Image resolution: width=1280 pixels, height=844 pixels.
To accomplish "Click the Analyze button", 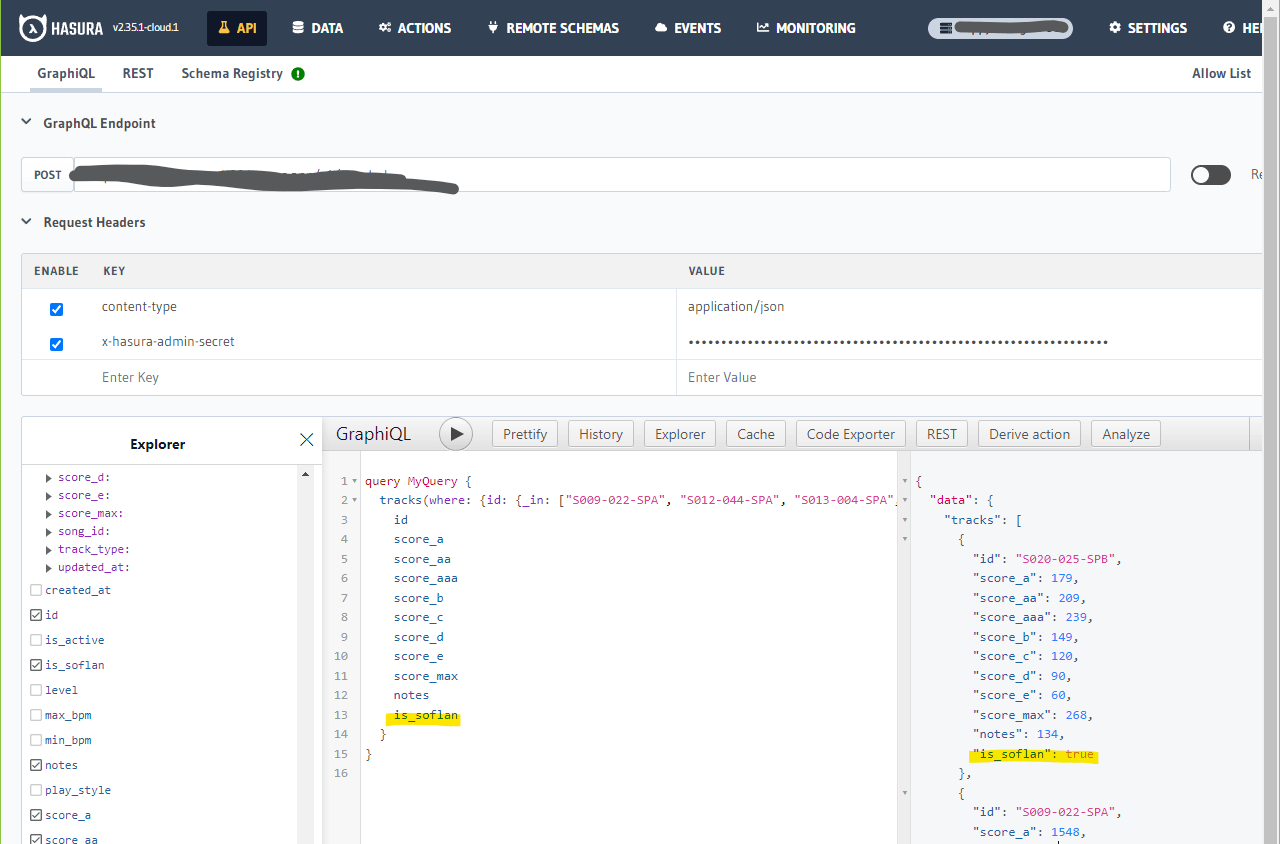I will (x=1126, y=434).
